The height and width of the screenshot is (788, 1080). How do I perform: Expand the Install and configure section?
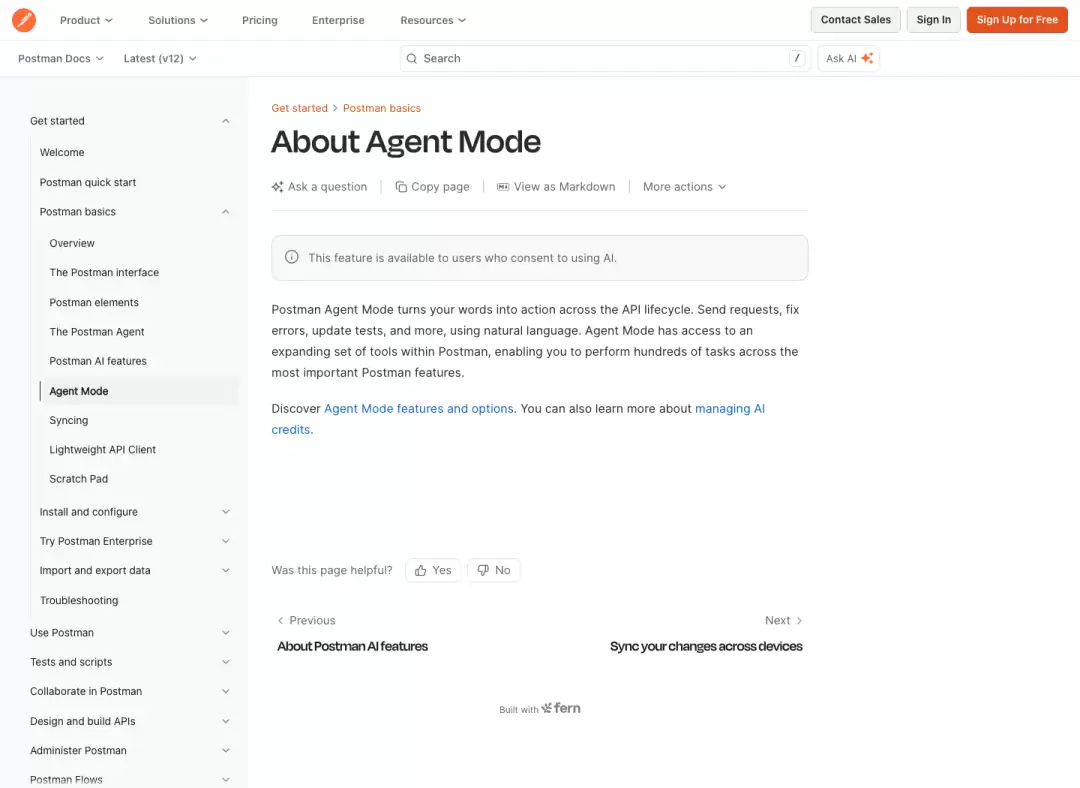click(x=225, y=512)
